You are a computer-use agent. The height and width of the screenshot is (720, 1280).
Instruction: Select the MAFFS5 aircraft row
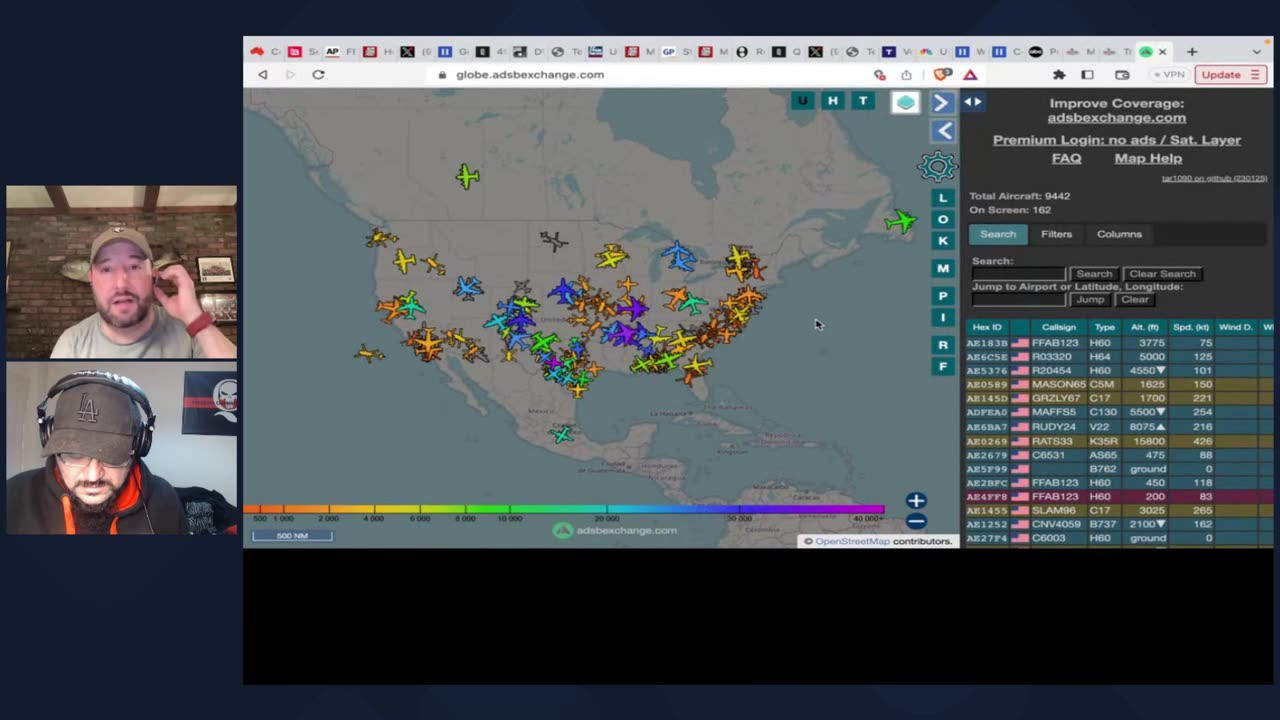[x=1119, y=413]
